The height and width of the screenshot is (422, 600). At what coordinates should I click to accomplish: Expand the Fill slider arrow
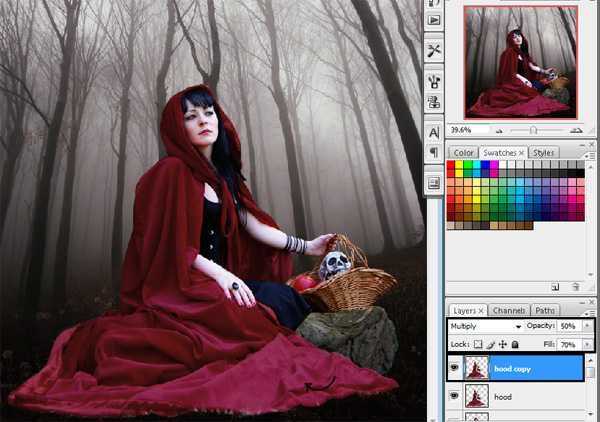[x=587, y=344]
